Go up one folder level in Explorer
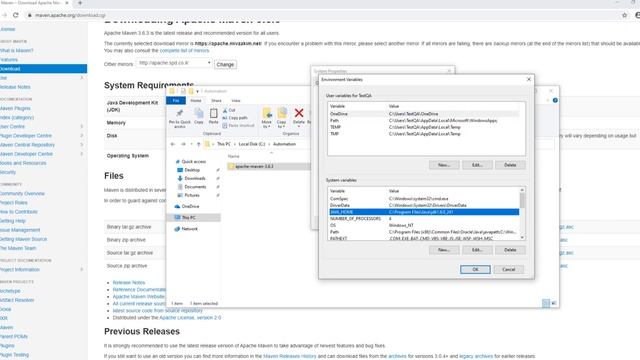The width and height of the screenshot is (640, 360). 198,144
